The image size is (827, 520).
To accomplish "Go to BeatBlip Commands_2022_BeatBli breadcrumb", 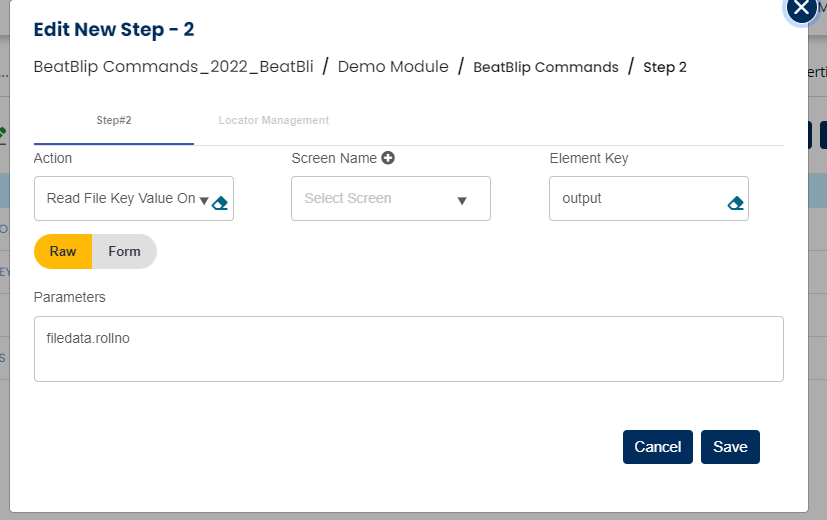I will pos(173,67).
